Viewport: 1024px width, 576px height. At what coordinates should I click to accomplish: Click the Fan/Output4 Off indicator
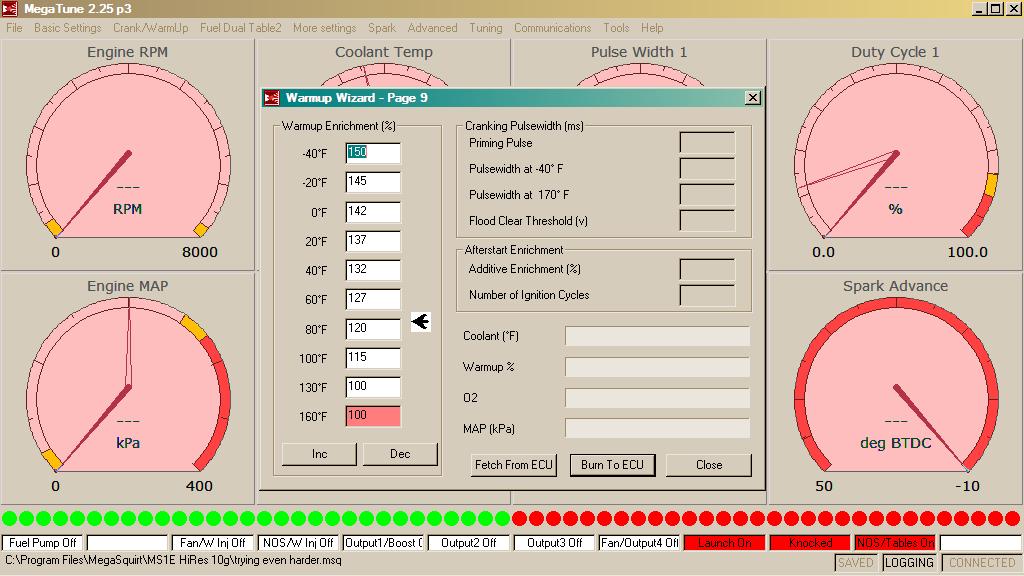click(639, 543)
